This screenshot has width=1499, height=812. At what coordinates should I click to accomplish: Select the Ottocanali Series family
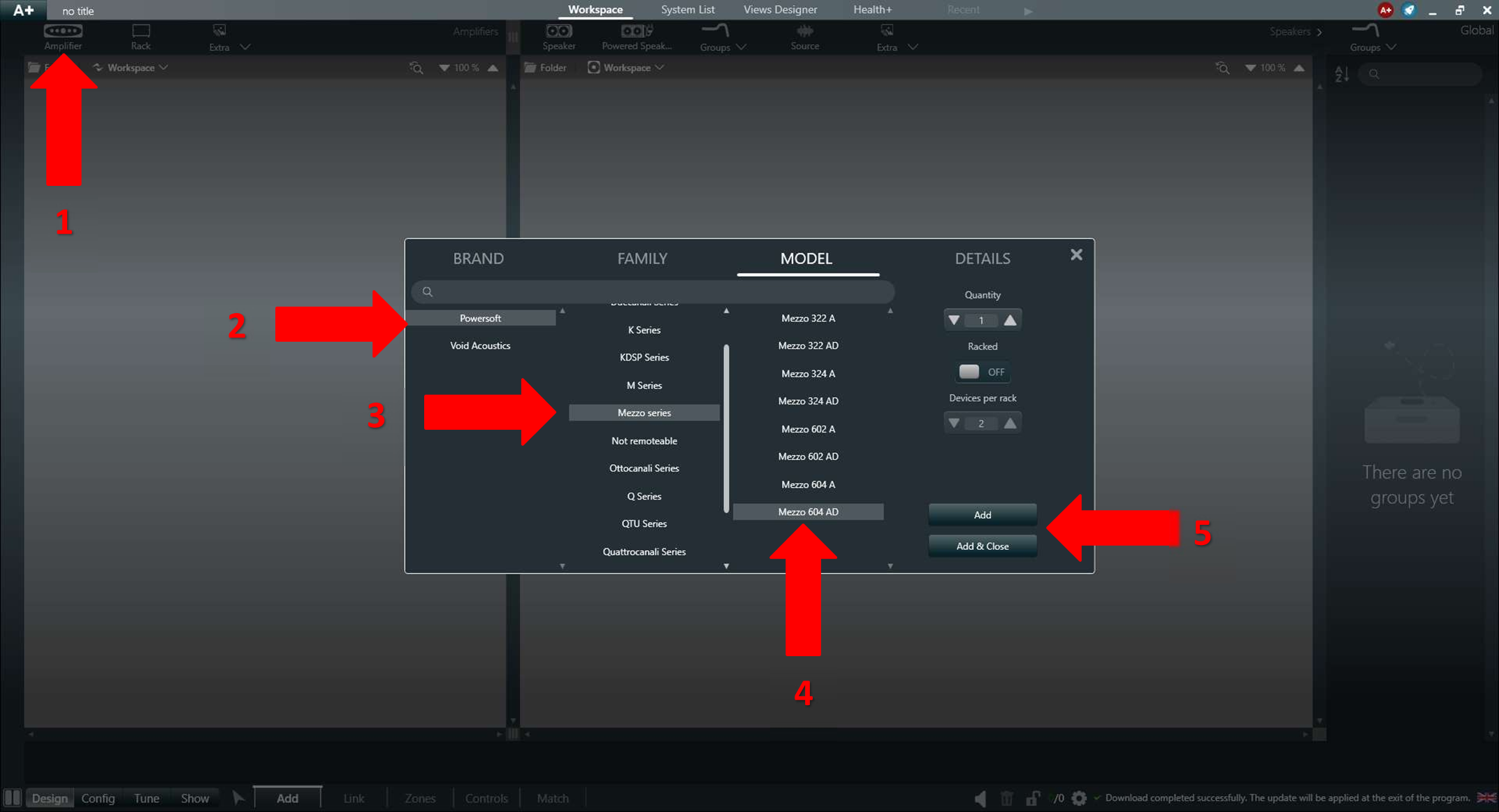(644, 468)
